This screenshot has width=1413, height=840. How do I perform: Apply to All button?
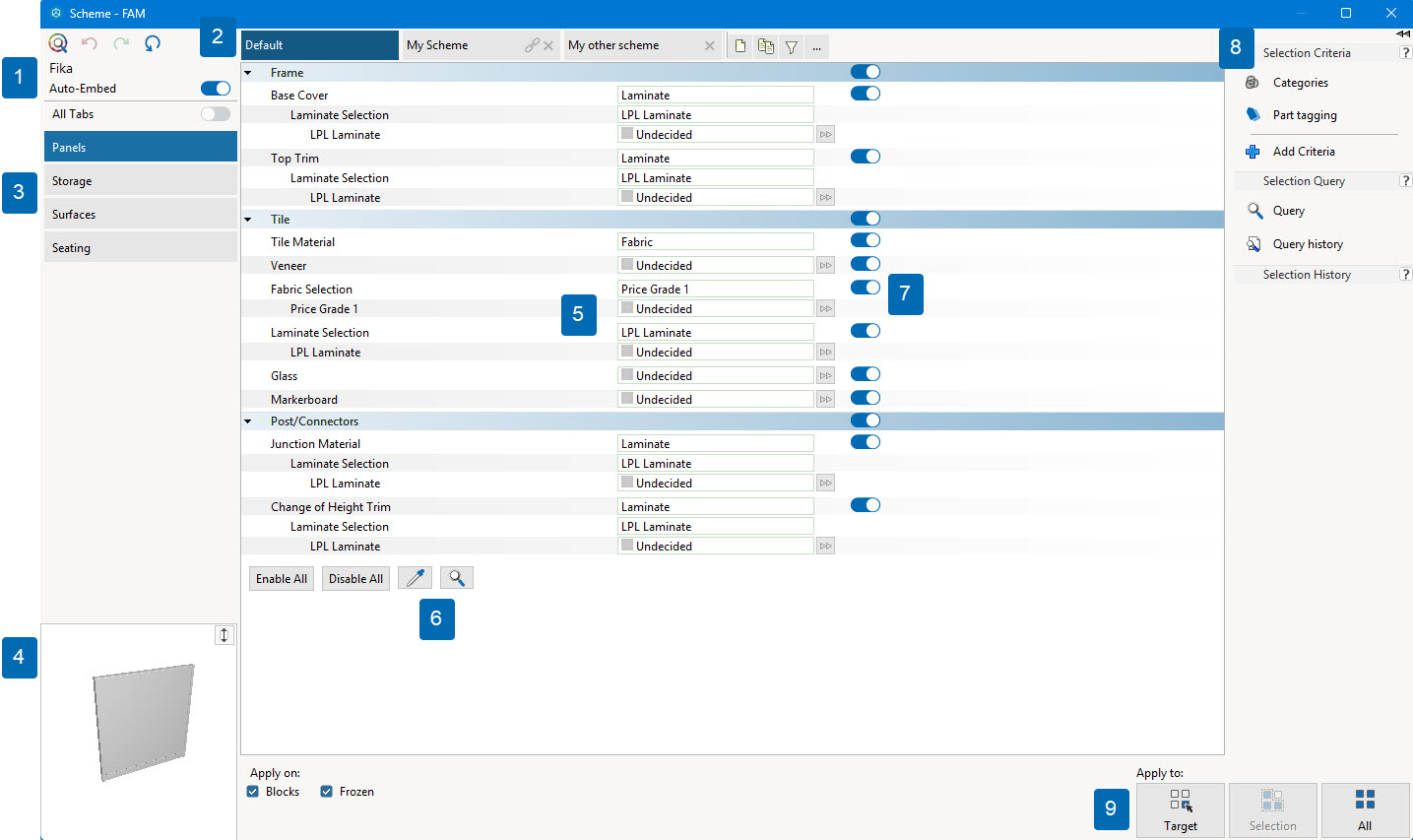pyautogui.click(x=1365, y=810)
